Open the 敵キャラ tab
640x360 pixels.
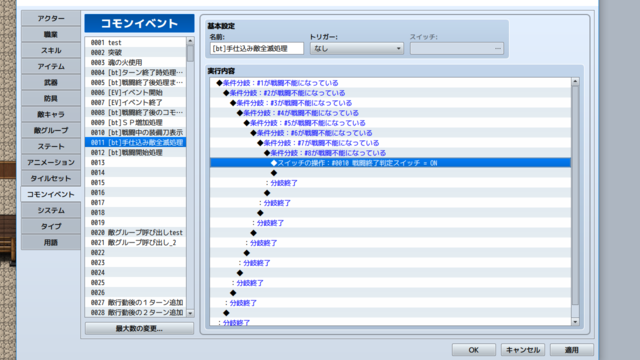[51, 114]
